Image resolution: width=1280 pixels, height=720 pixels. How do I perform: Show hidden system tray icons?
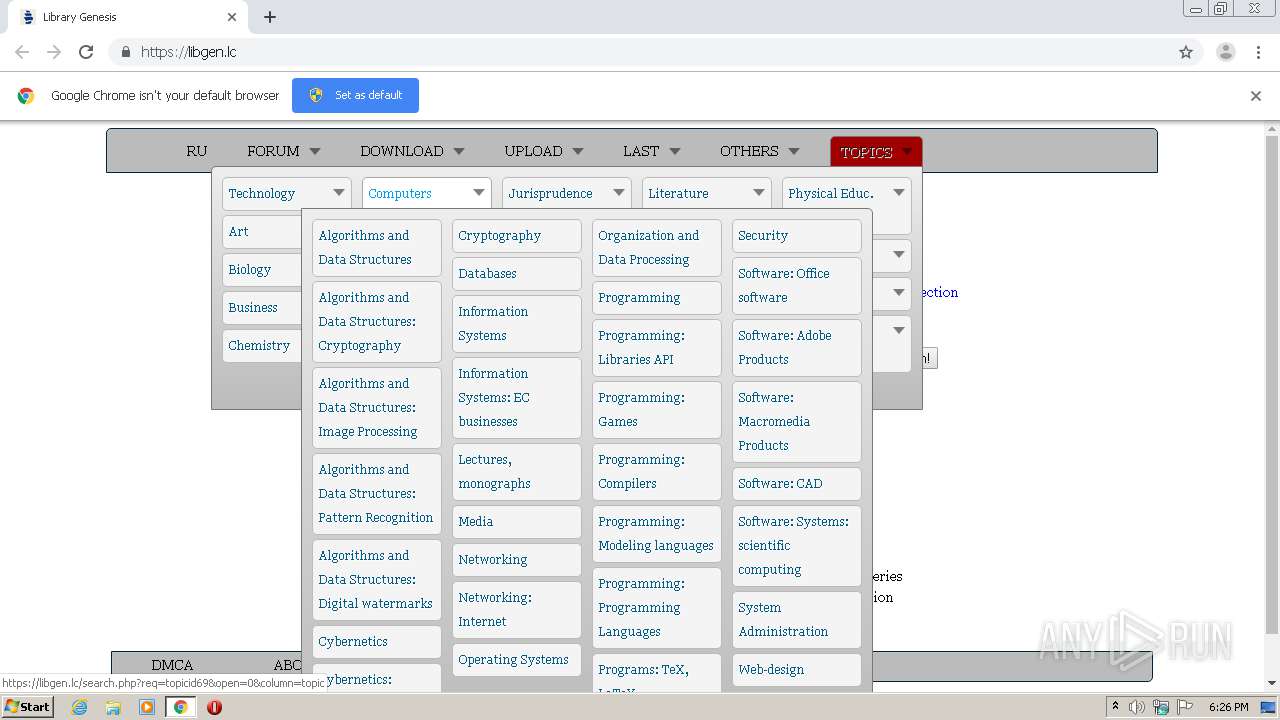1115,707
